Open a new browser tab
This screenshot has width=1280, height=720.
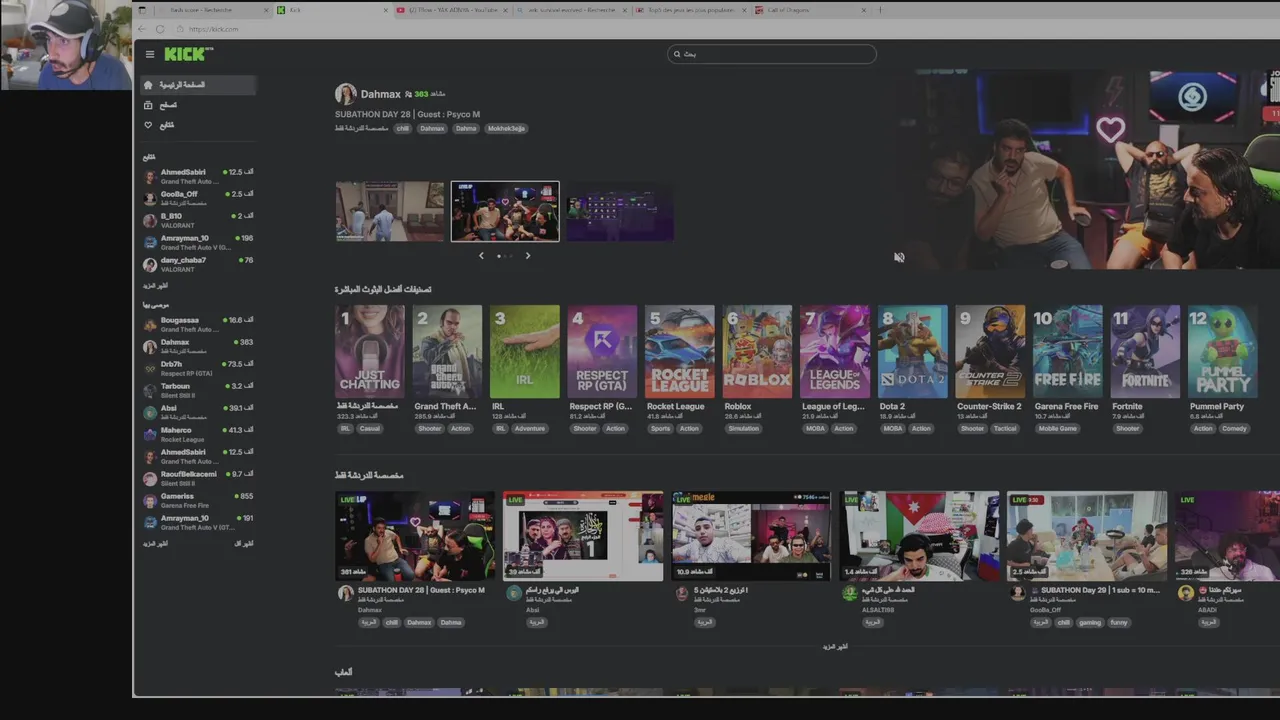click(880, 10)
